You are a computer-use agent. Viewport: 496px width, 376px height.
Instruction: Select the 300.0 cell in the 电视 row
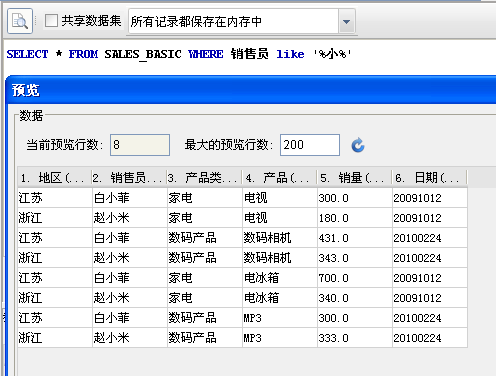click(x=355, y=198)
